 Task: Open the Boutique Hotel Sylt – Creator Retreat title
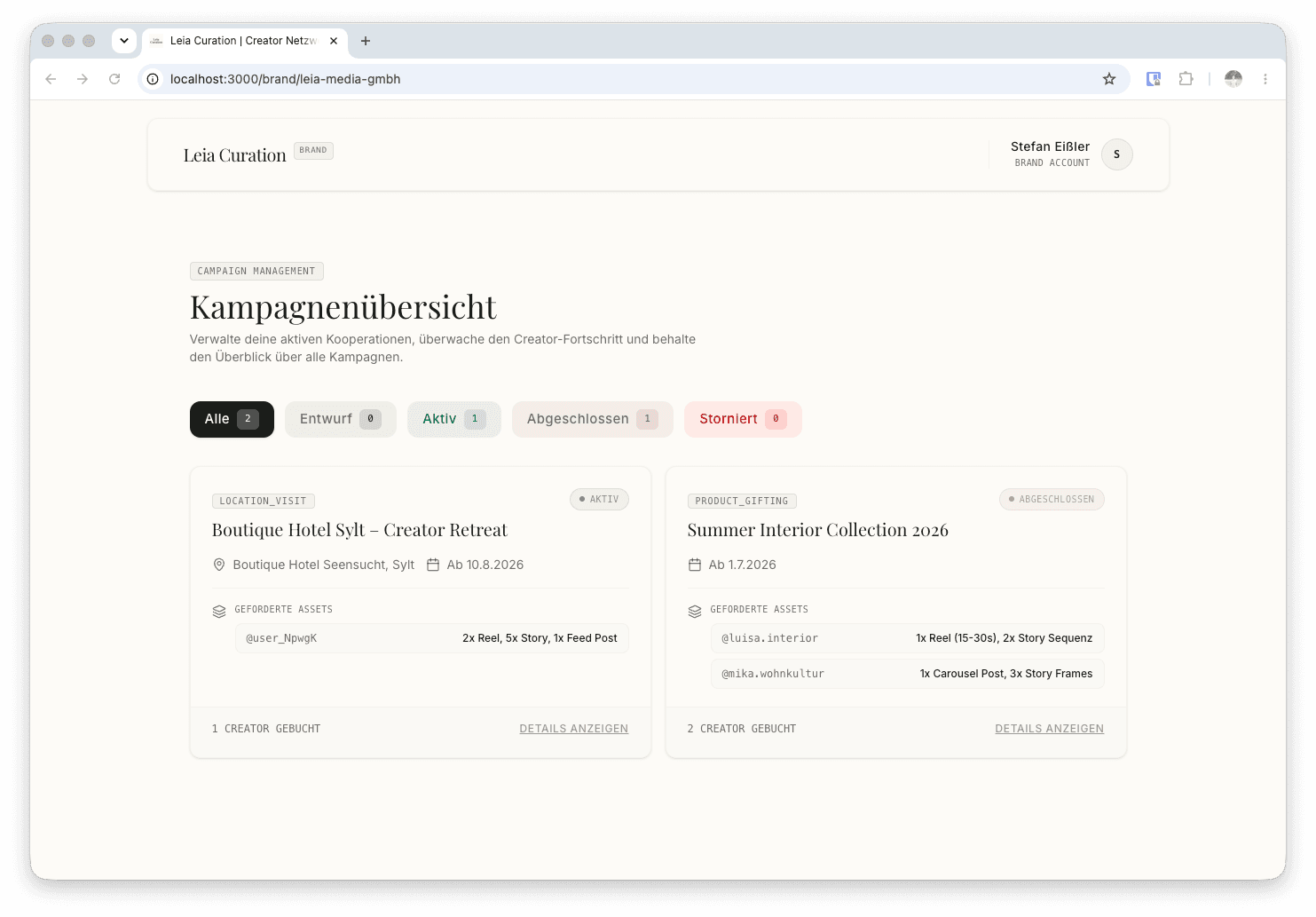coord(359,530)
